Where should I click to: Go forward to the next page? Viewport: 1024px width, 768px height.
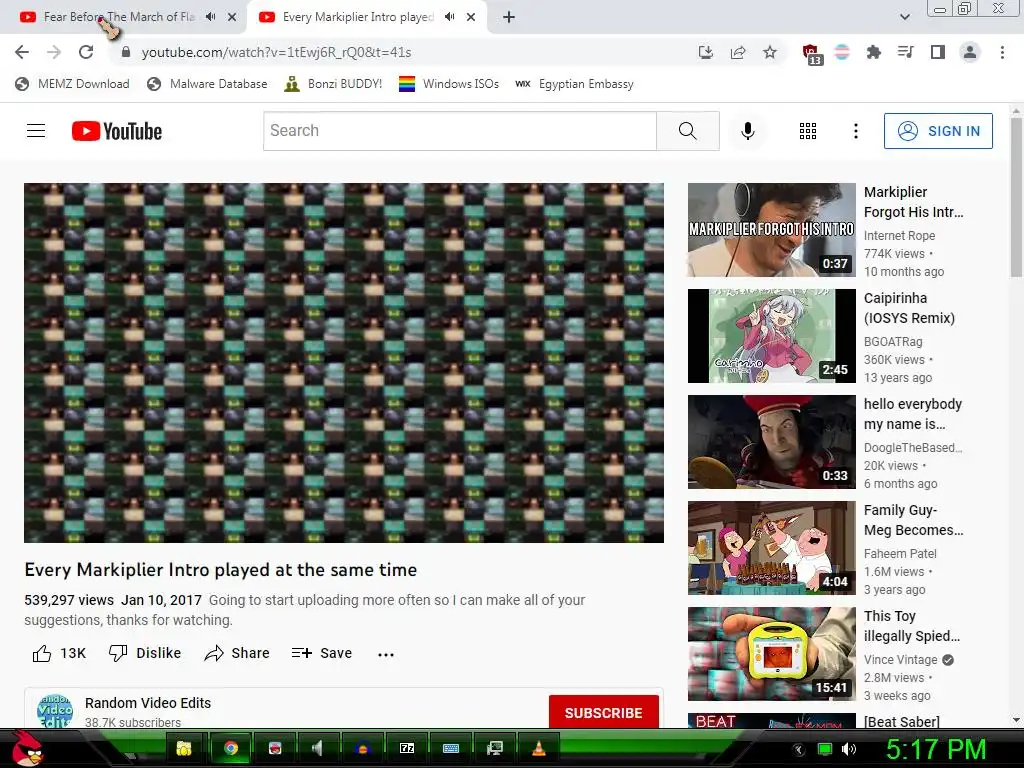coord(54,52)
